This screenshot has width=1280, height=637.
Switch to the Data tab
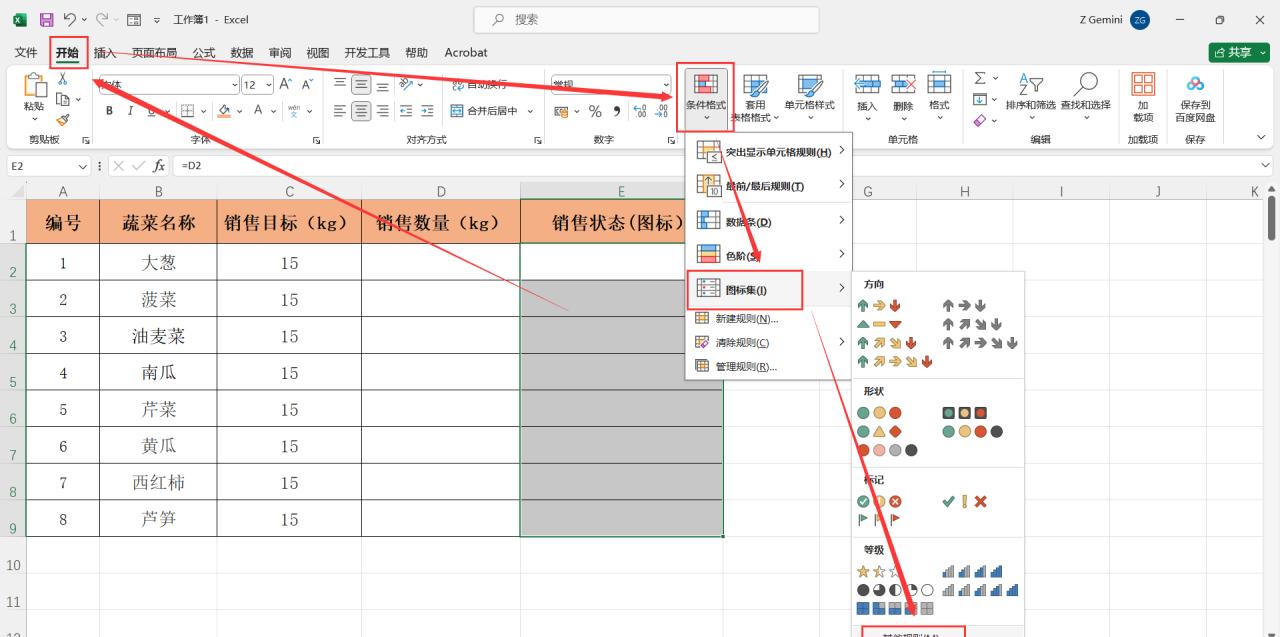tap(242, 52)
